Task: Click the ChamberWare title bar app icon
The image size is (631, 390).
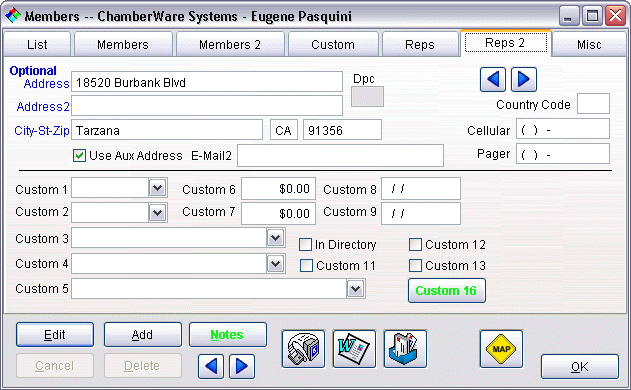Action: [12, 16]
